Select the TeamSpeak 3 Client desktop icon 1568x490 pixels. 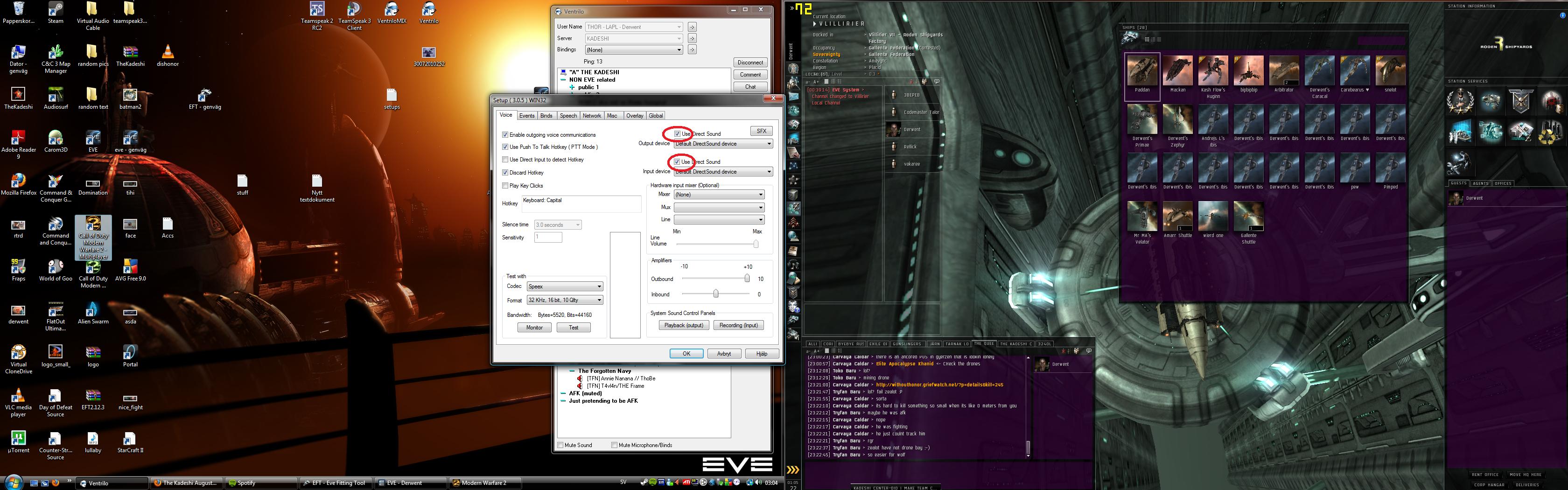[354, 16]
